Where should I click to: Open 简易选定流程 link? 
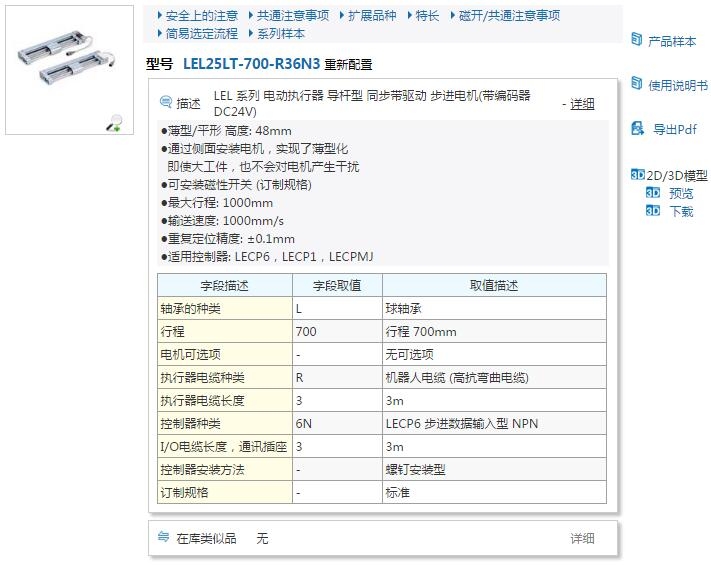pyautogui.click(x=201, y=33)
